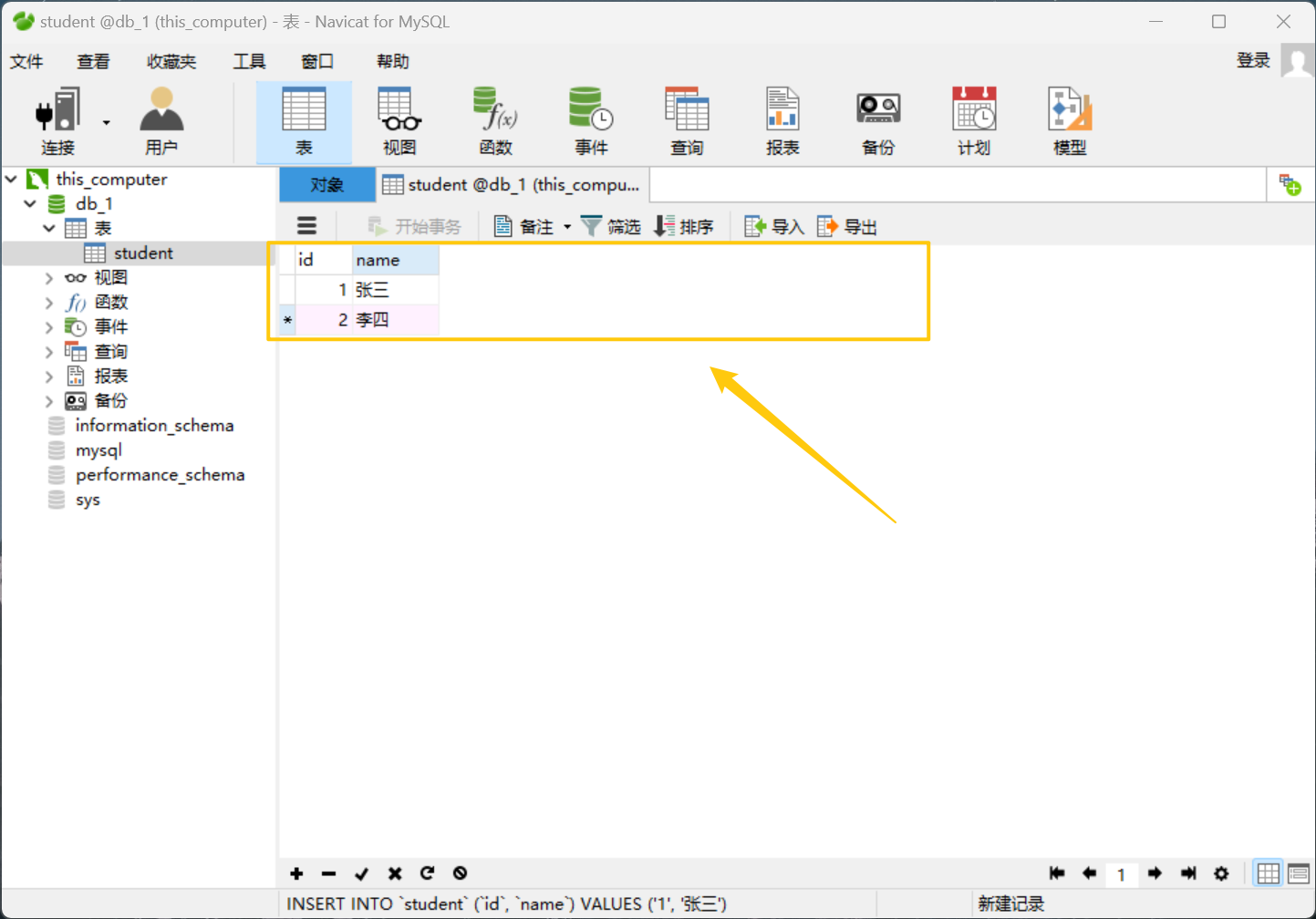Viewport: 1316px width, 919px height.
Task: Switch to form view in status bar
Action: [x=1298, y=873]
